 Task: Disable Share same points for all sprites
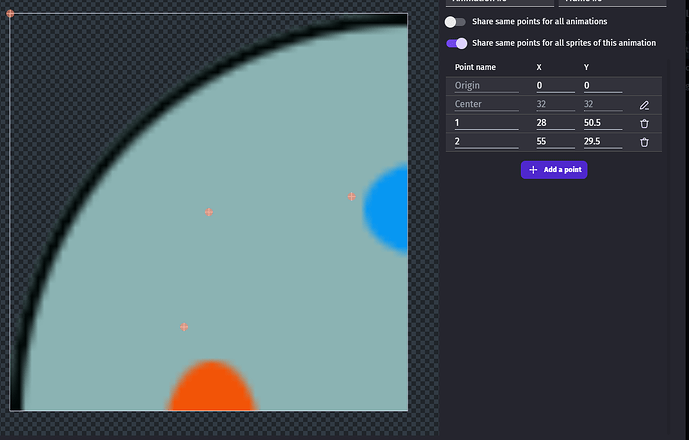457,43
